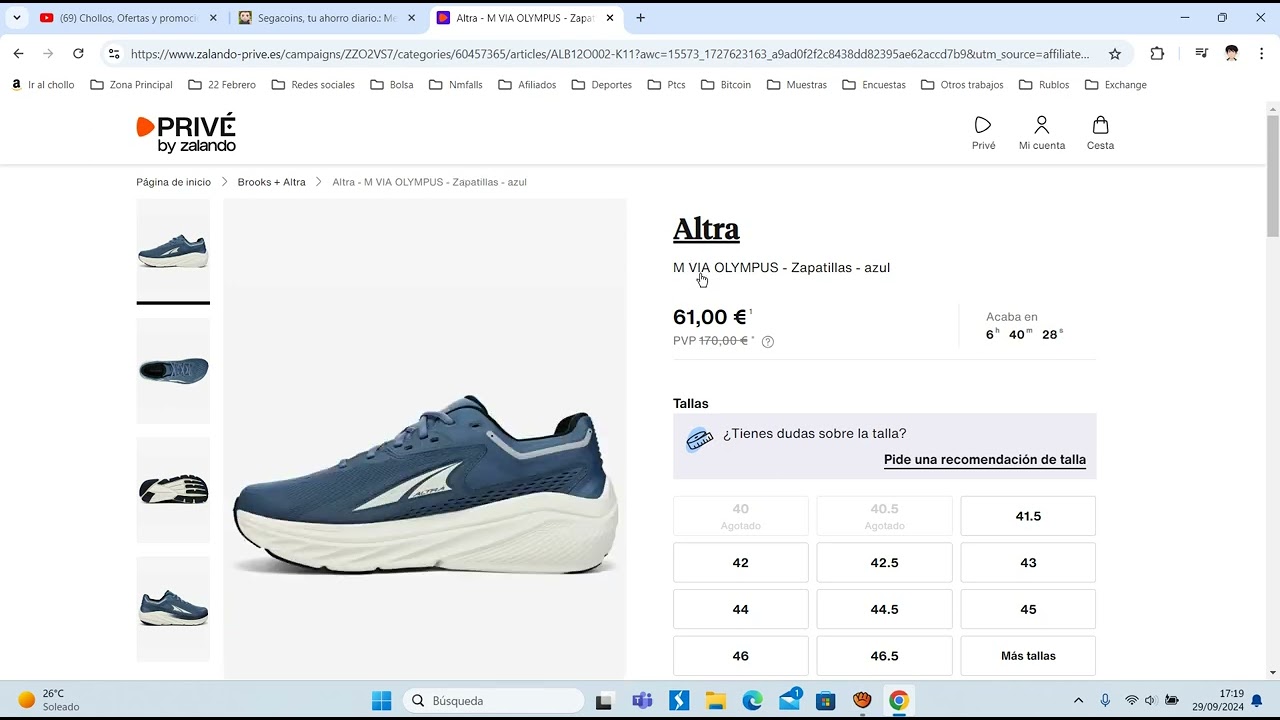Close the YouTube Chollos tab

(213, 18)
